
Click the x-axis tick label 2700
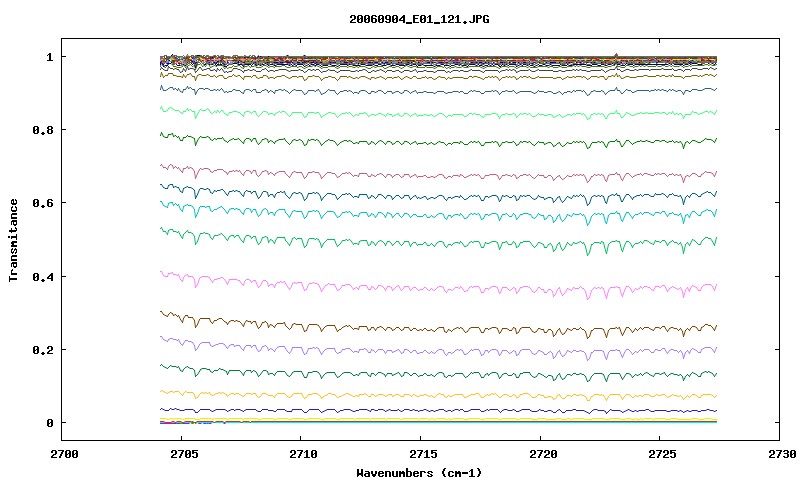[65, 454]
